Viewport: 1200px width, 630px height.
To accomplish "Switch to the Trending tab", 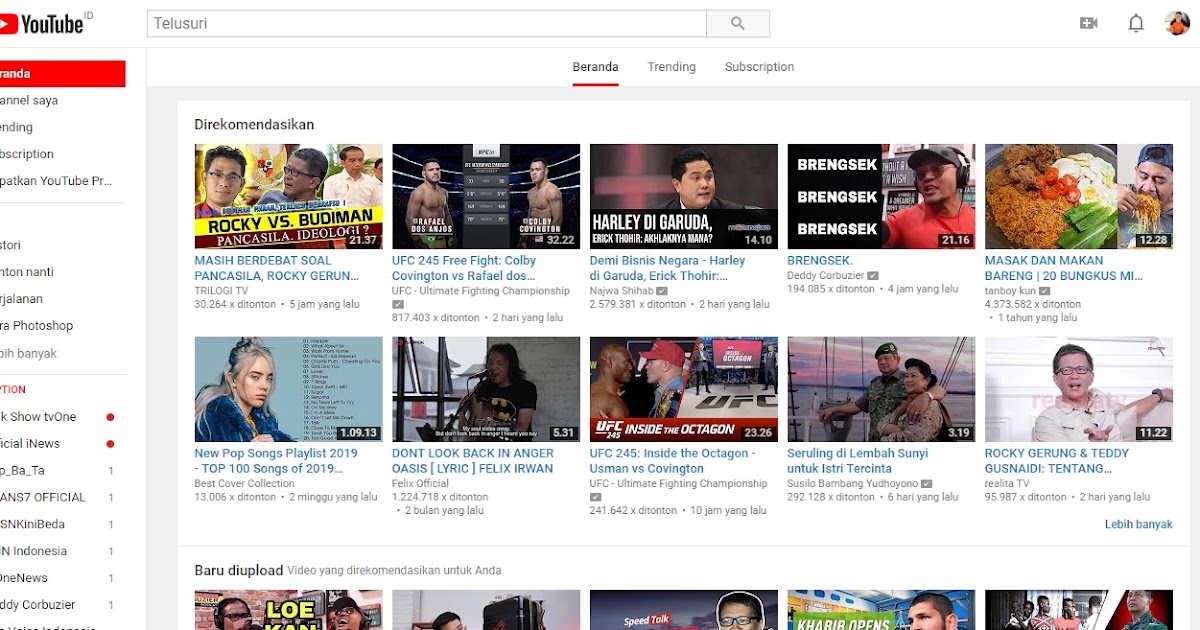I will [671, 67].
